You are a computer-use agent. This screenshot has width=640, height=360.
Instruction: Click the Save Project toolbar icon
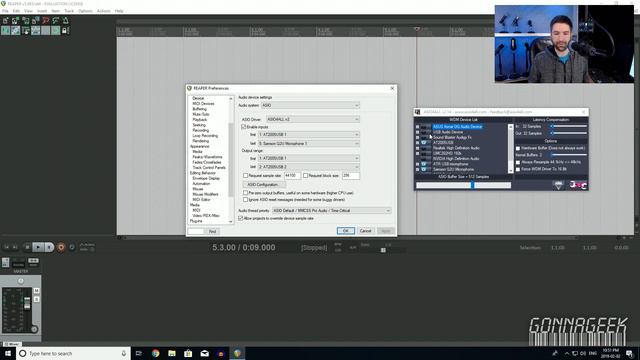(x=25, y=20)
